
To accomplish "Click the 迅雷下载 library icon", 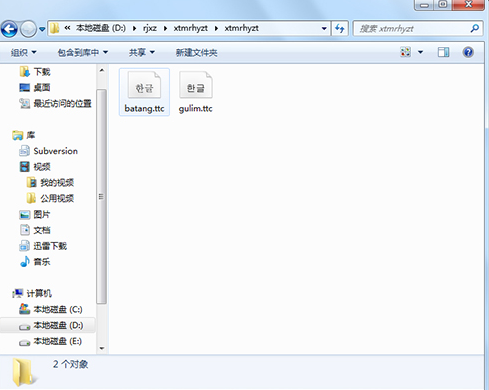I will coord(25,246).
